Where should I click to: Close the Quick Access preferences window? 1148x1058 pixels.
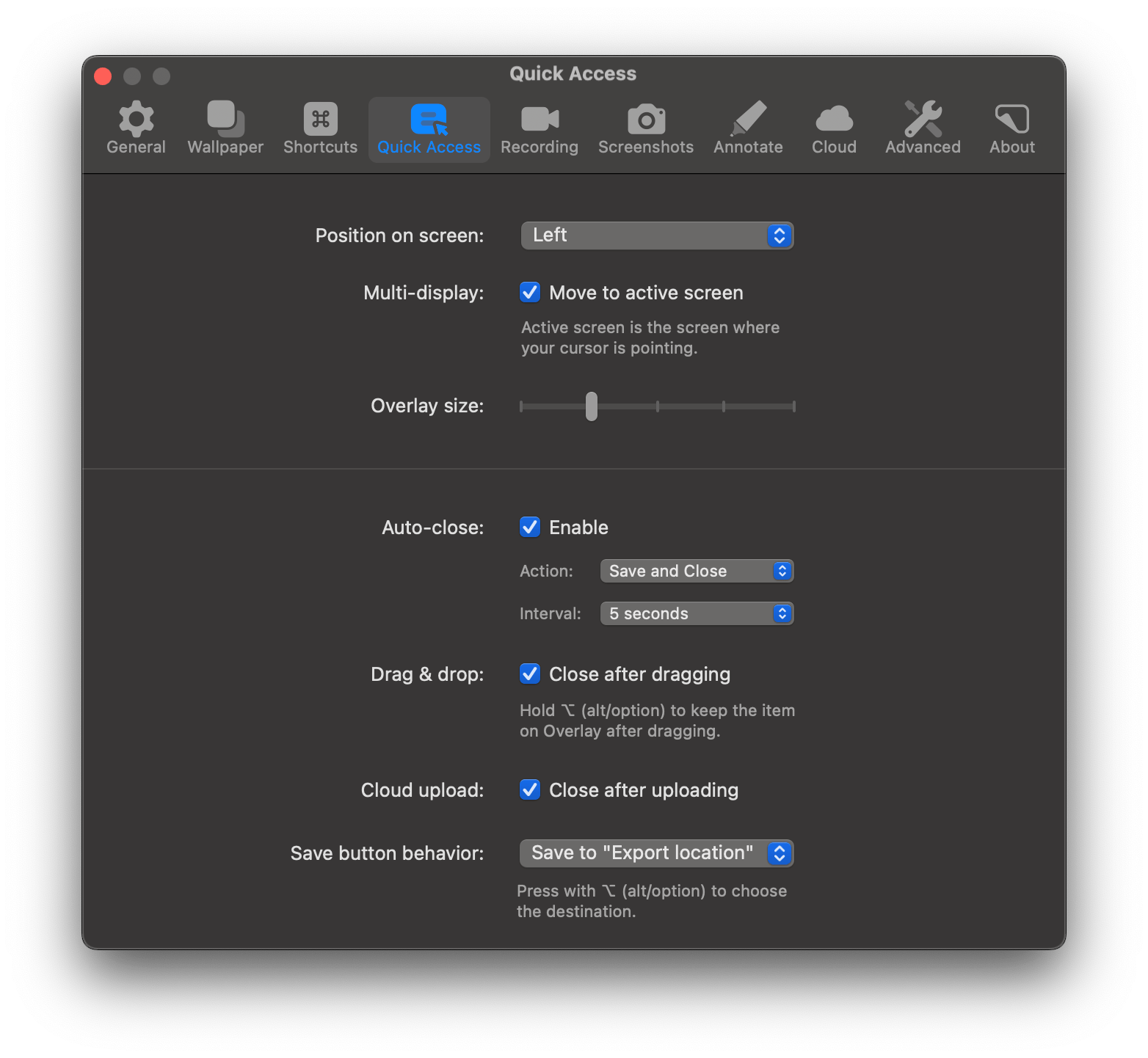[103, 76]
